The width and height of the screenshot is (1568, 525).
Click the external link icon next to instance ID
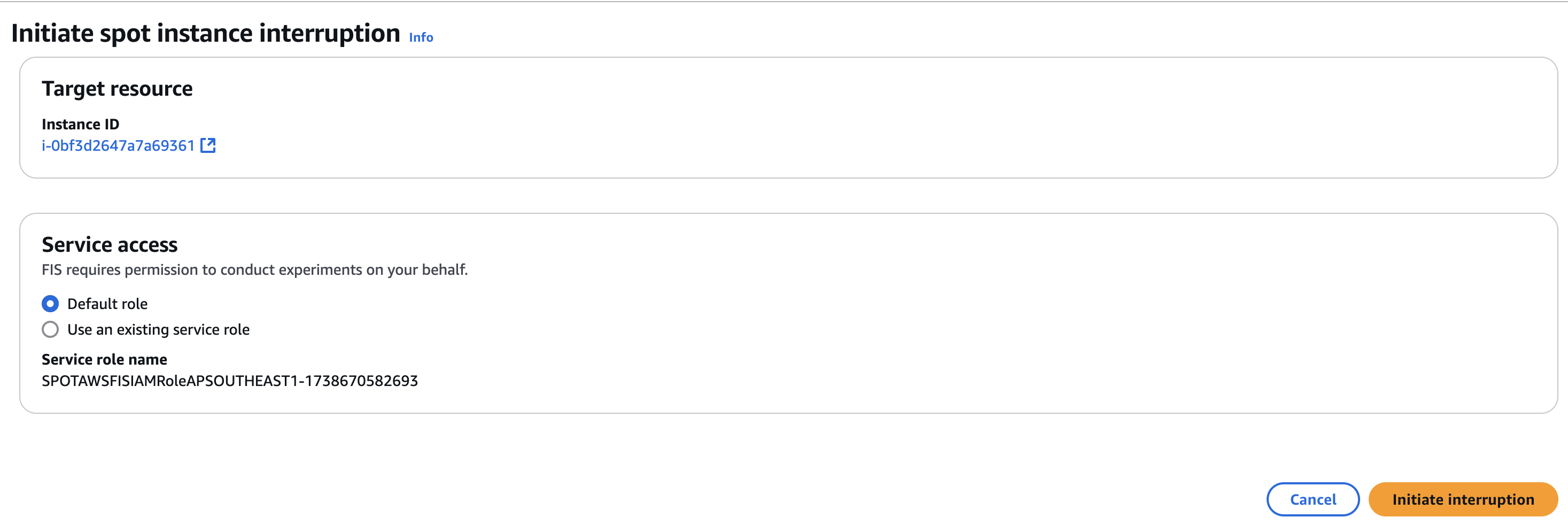208,145
